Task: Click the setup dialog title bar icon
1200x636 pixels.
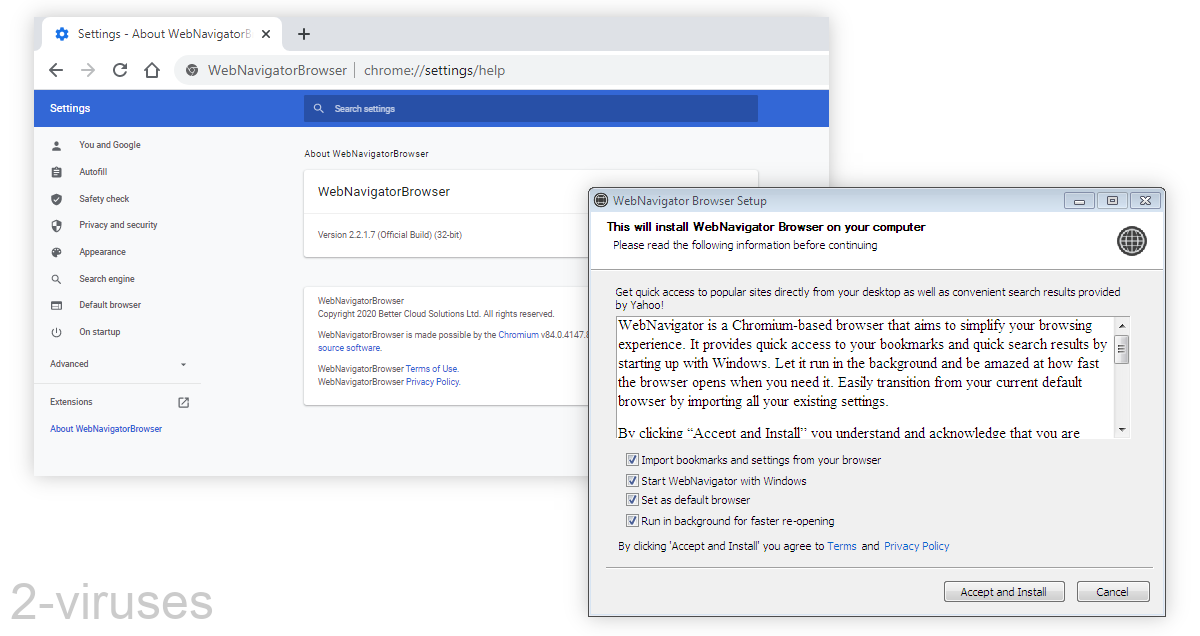Action: point(601,200)
